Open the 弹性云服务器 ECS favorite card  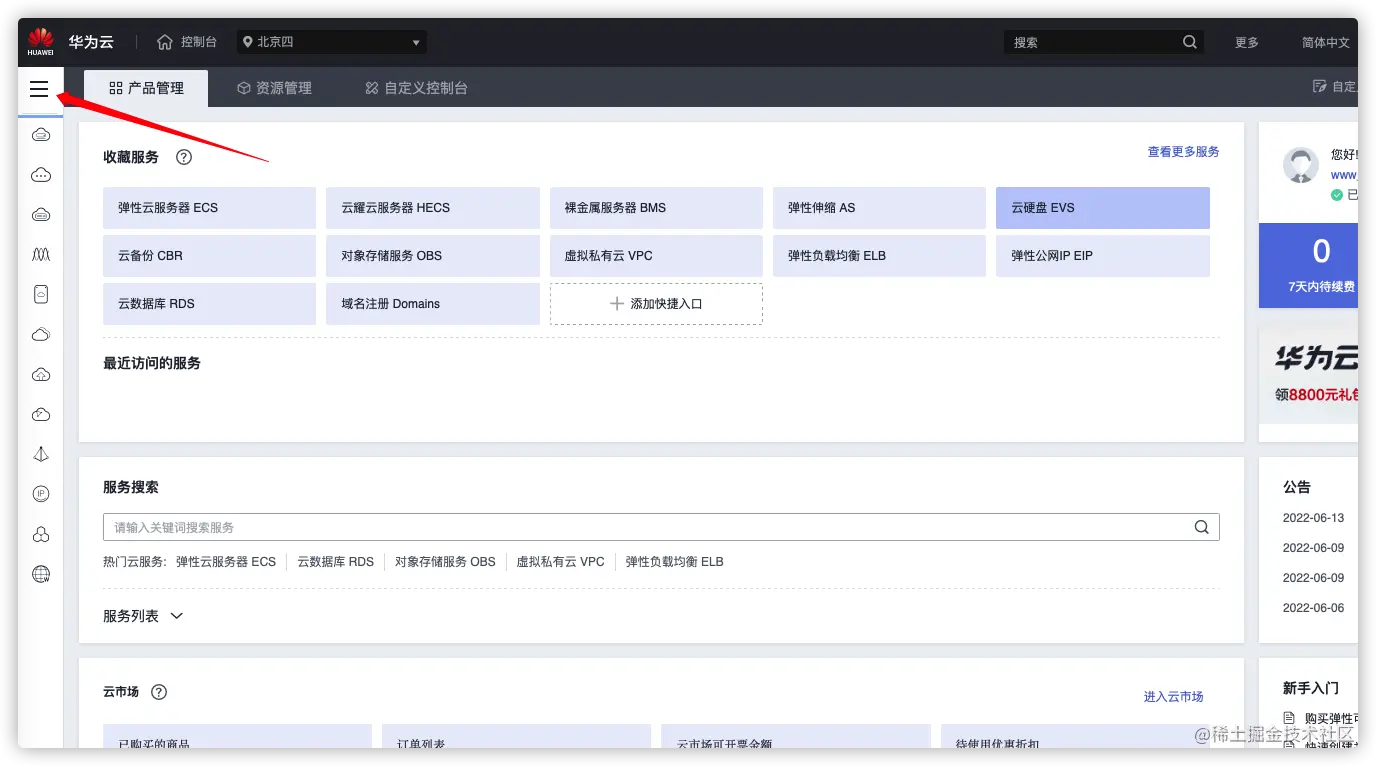[x=209, y=208]
